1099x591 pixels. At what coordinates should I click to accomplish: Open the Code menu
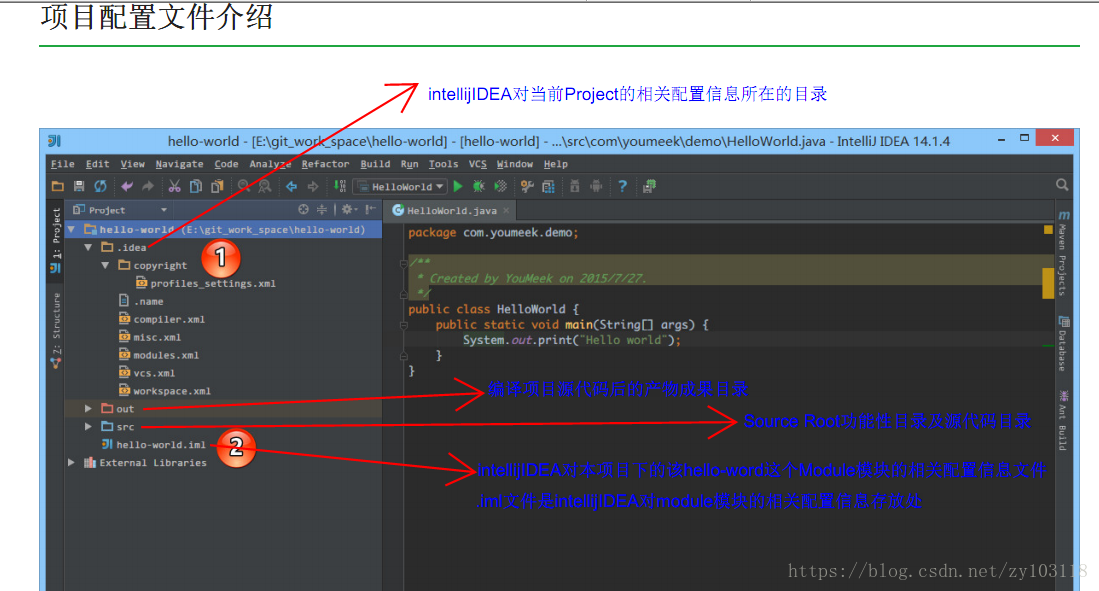pos(226,164)
